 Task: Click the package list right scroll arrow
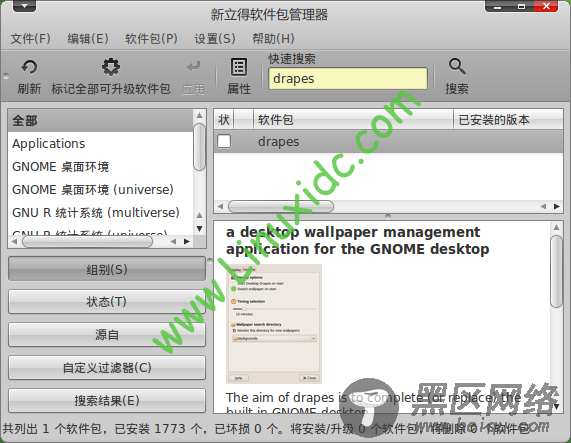pos(556,206)
